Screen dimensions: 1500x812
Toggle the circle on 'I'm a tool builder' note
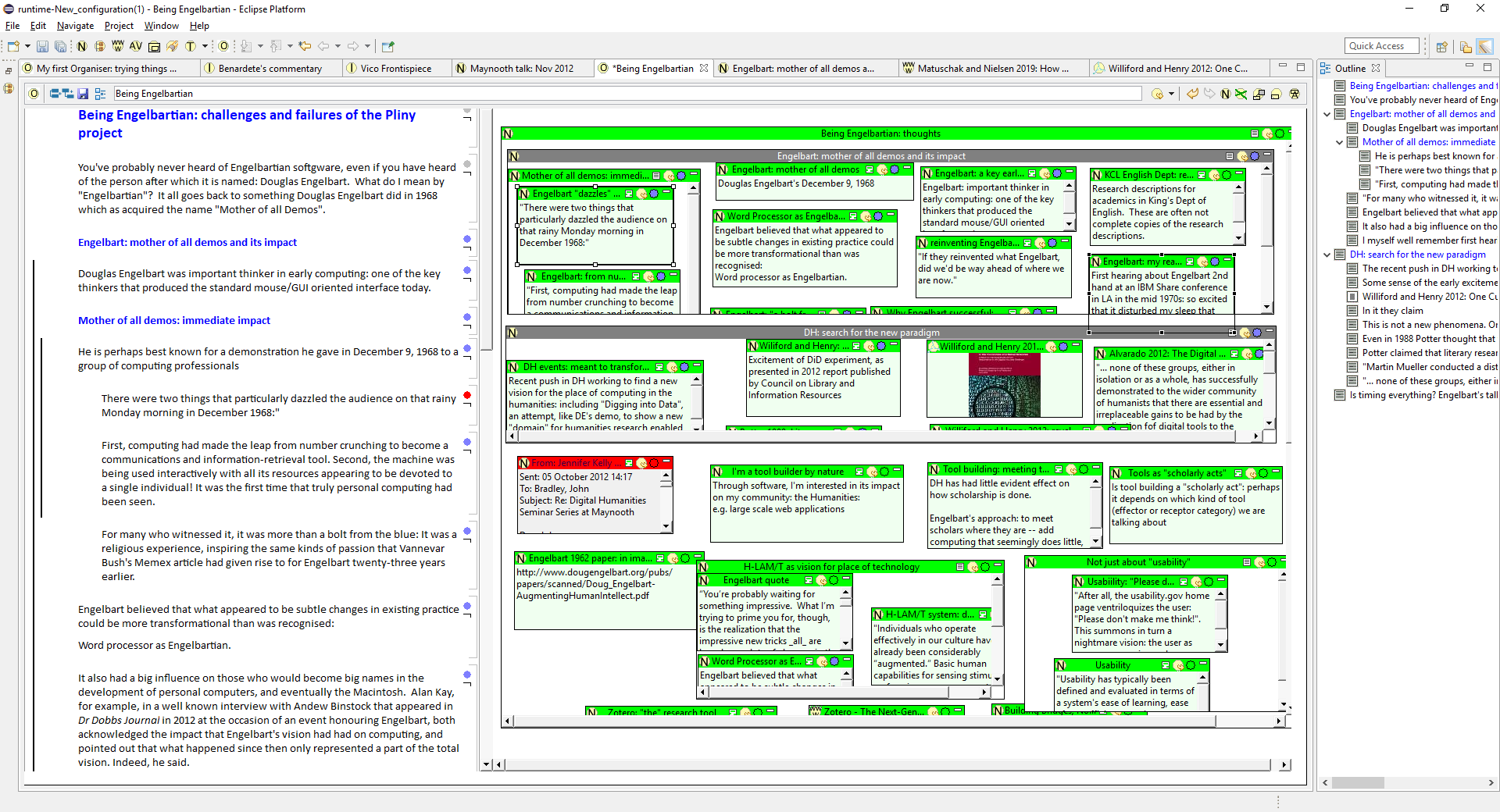(884, 472)
